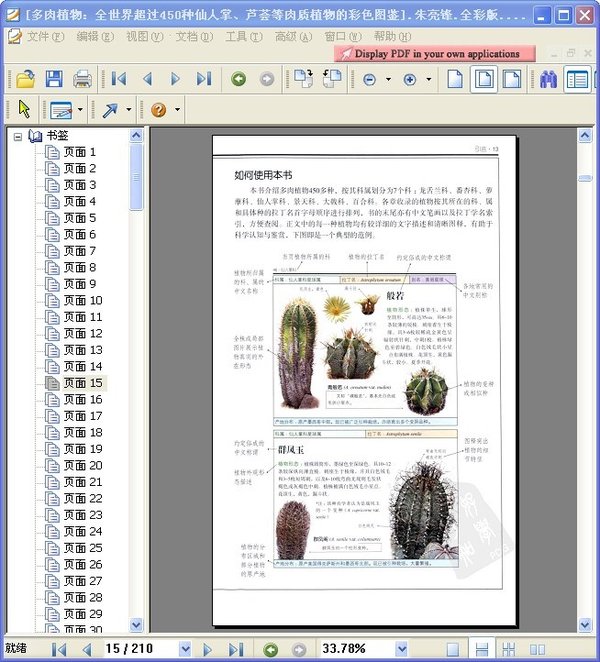This screenshot has height=662, width=600.
Task: Collapse the 书签 bookmarks tree root
Action: (x=18, y=136)
